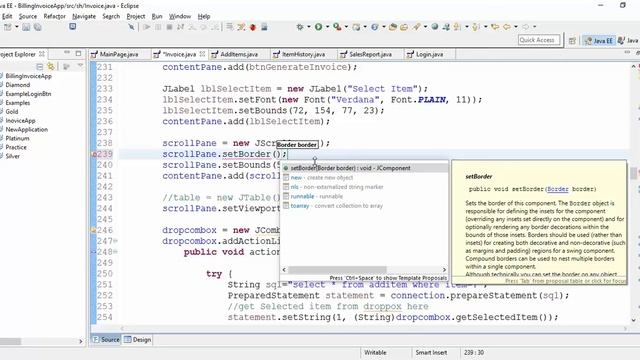The height and width of the screenshot is (360, 640).
Task: Click the Skip All Breakpoints icon
Action: 131,27
